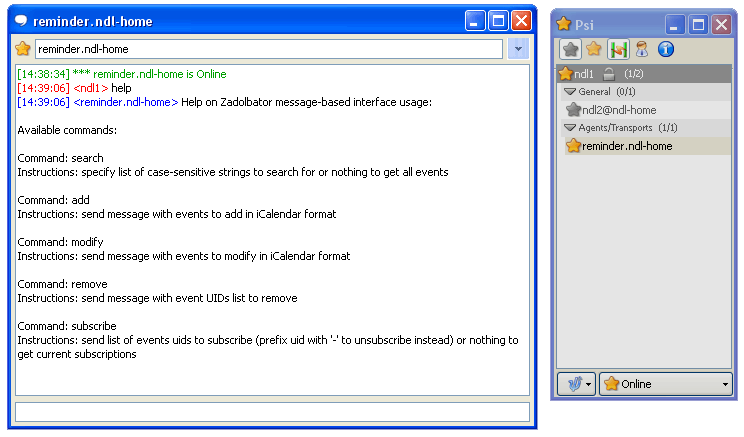Minimize the reminder.ndl-home chat window
744x437 pixels.
click(x=475, y=21)
